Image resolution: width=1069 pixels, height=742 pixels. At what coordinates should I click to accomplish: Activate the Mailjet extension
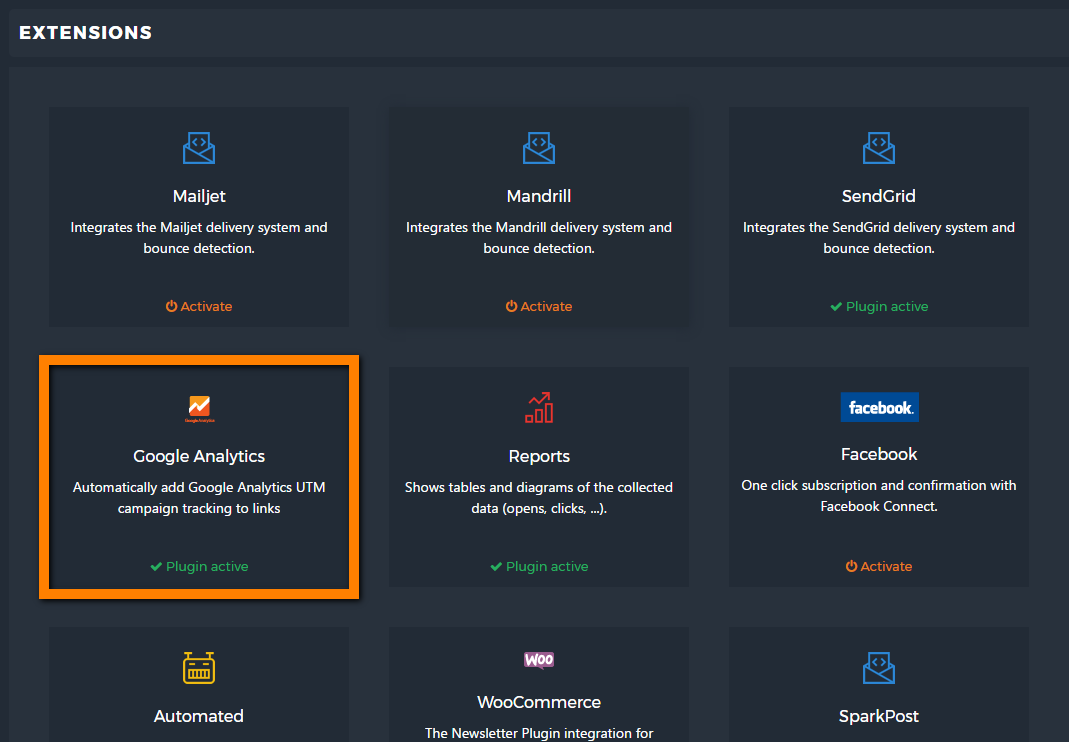pos(198,306)
